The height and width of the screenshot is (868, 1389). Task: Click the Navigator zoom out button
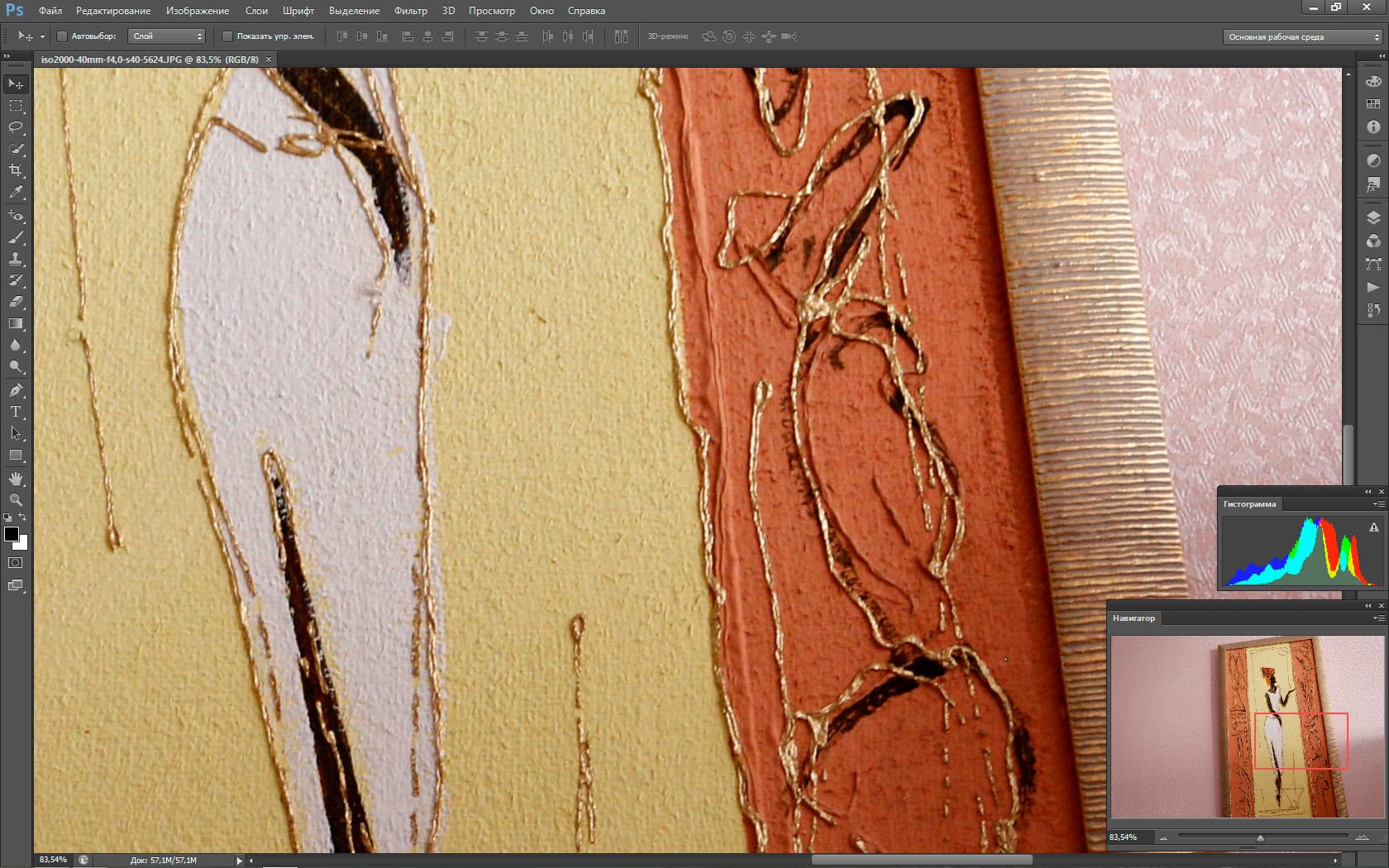(1163, 838)
